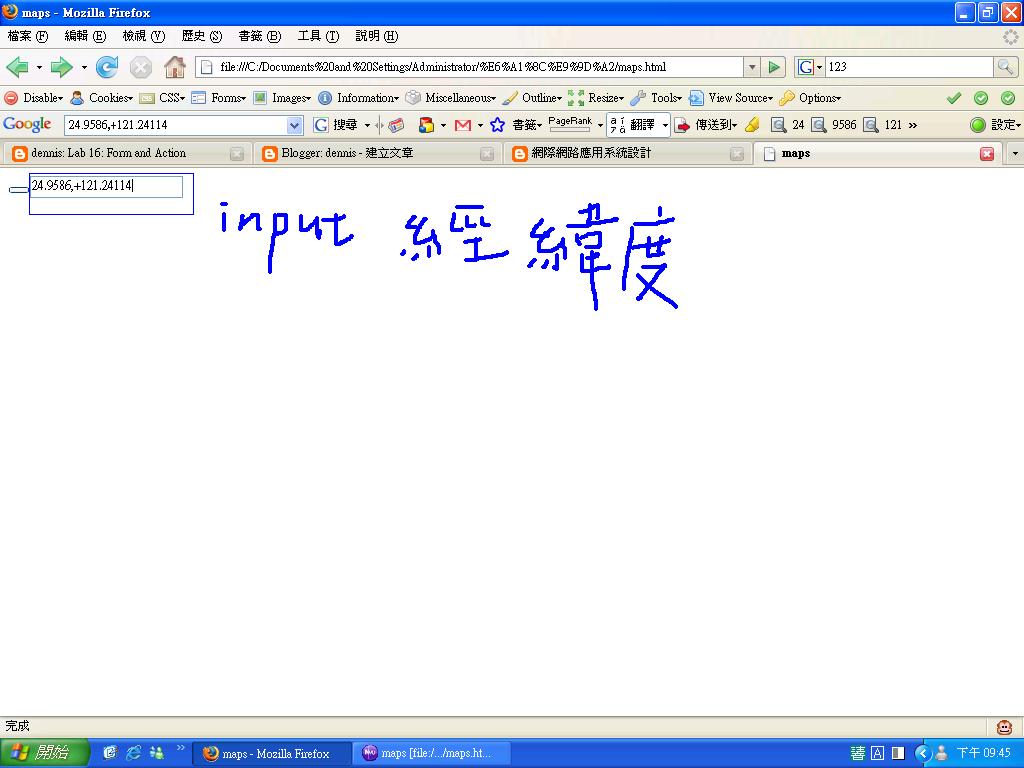This screenshot has width=1024, height=768.
Task: Switch to the Nvu maps [file:/.../maps.ht... taskbar window
Action: 432,753
